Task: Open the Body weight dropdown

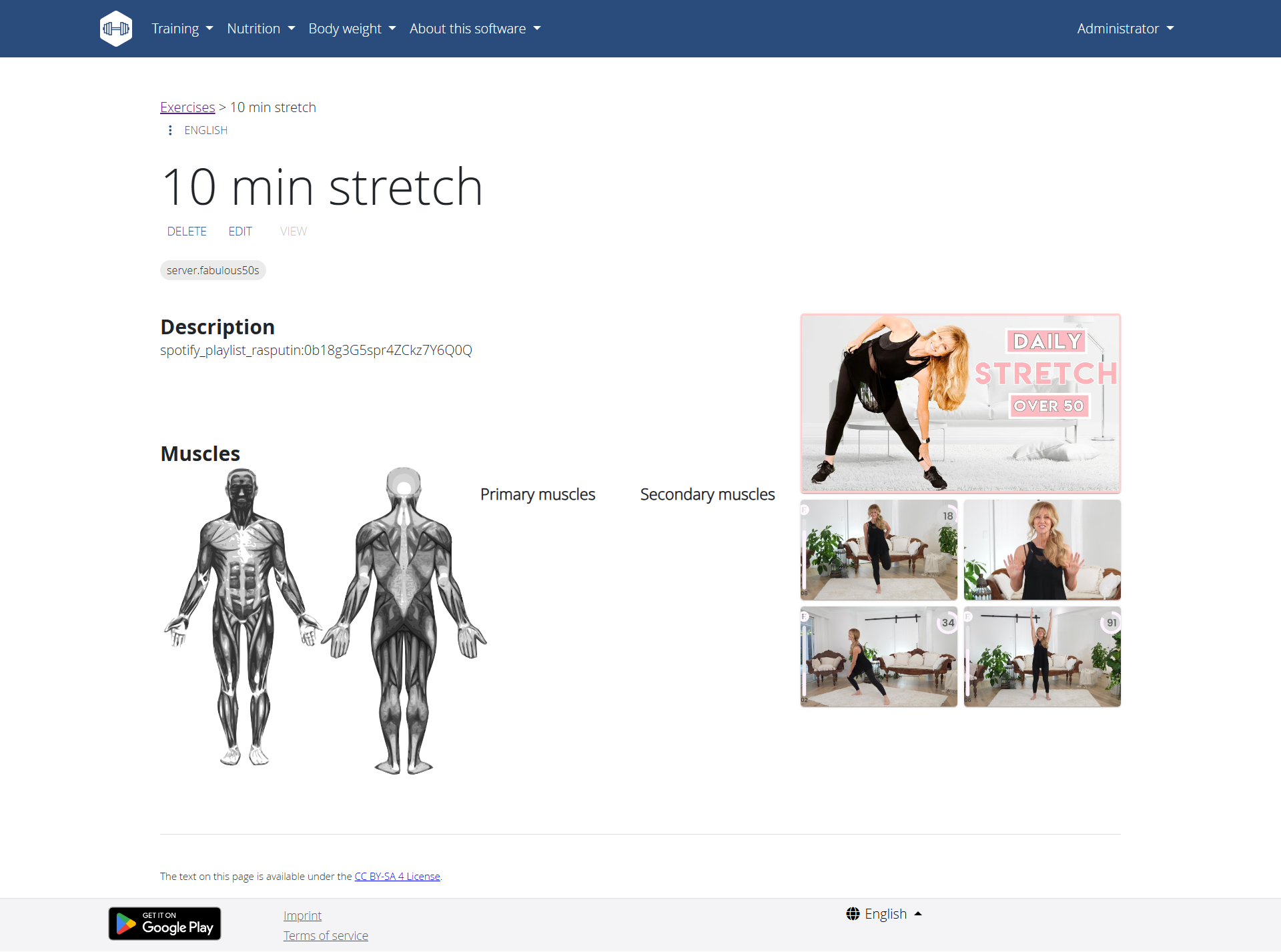Action: (352, 29)
